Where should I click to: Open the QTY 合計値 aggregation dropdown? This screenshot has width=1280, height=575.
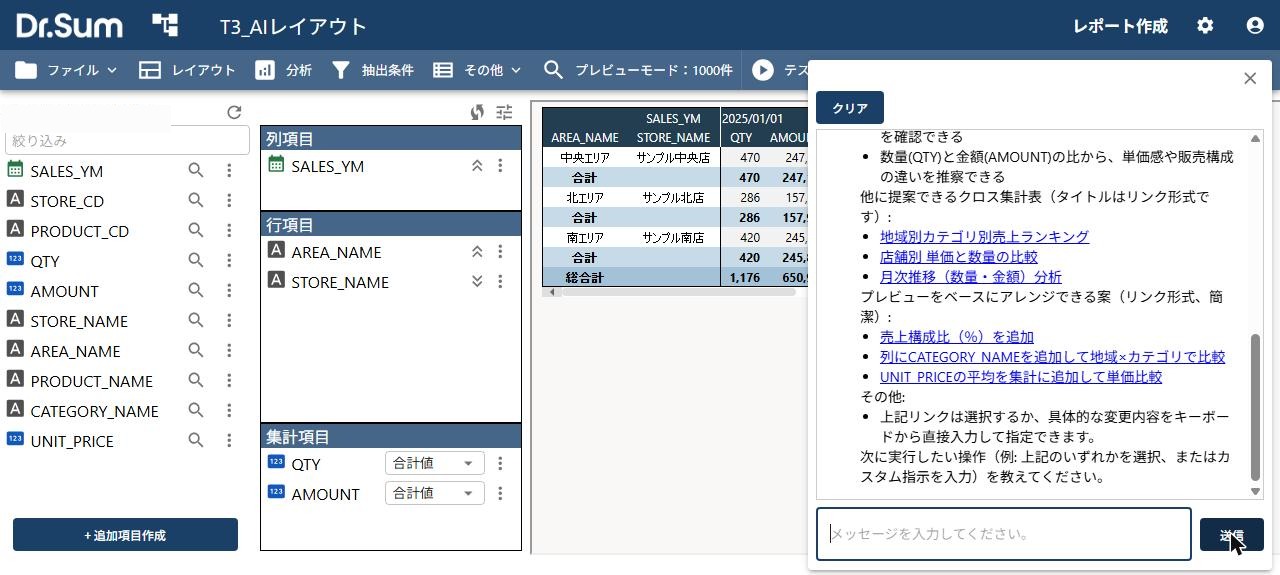click(435, 464)
